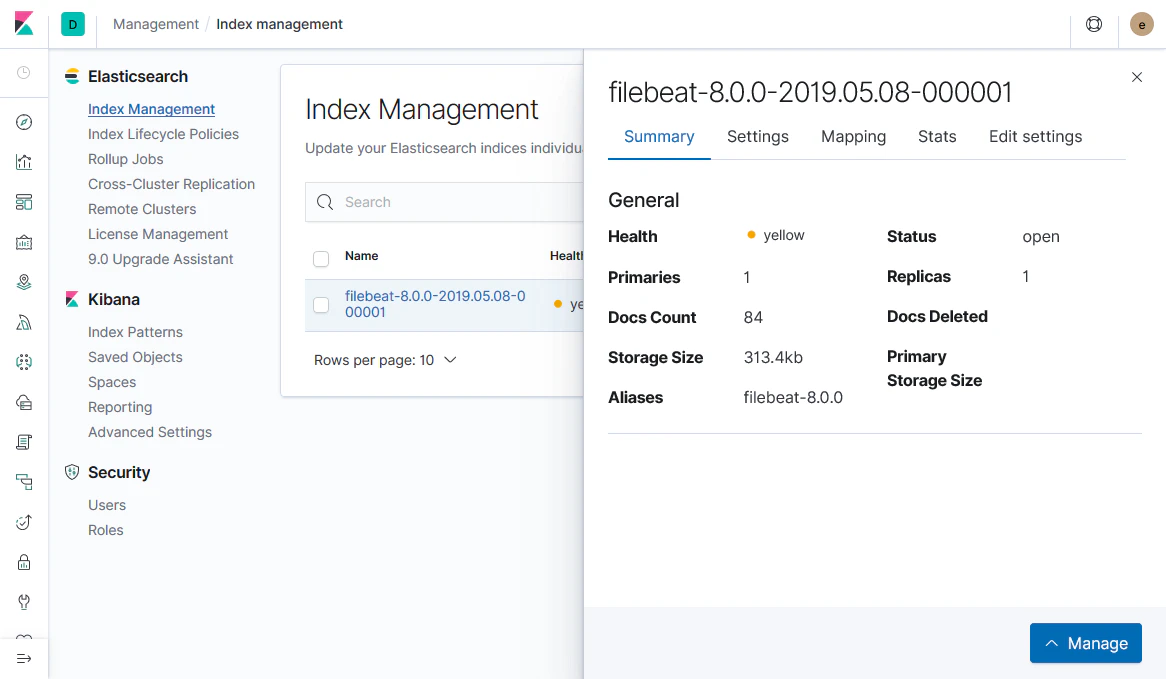Sort the table by Name column
This screenshot has width=1166, height=679.
(361, 256)
